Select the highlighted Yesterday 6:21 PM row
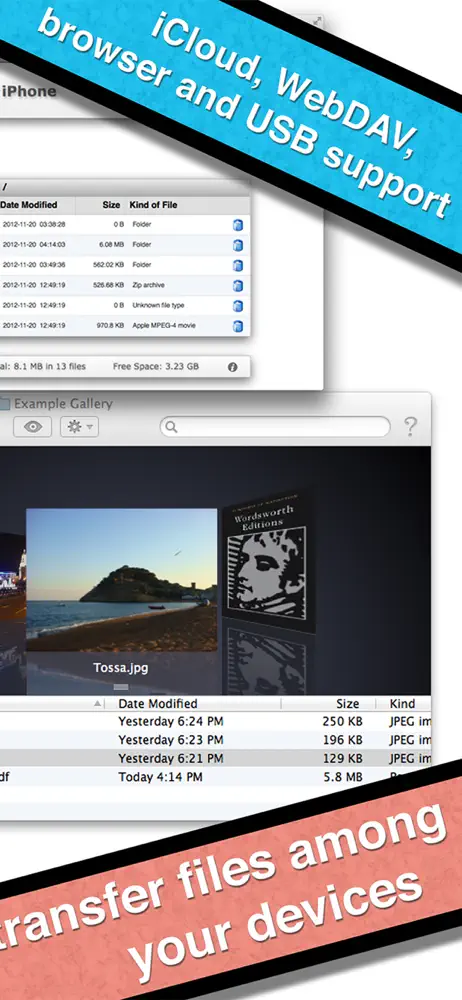462x1000 pixels. pyautogui.click(x=216, y=758)
